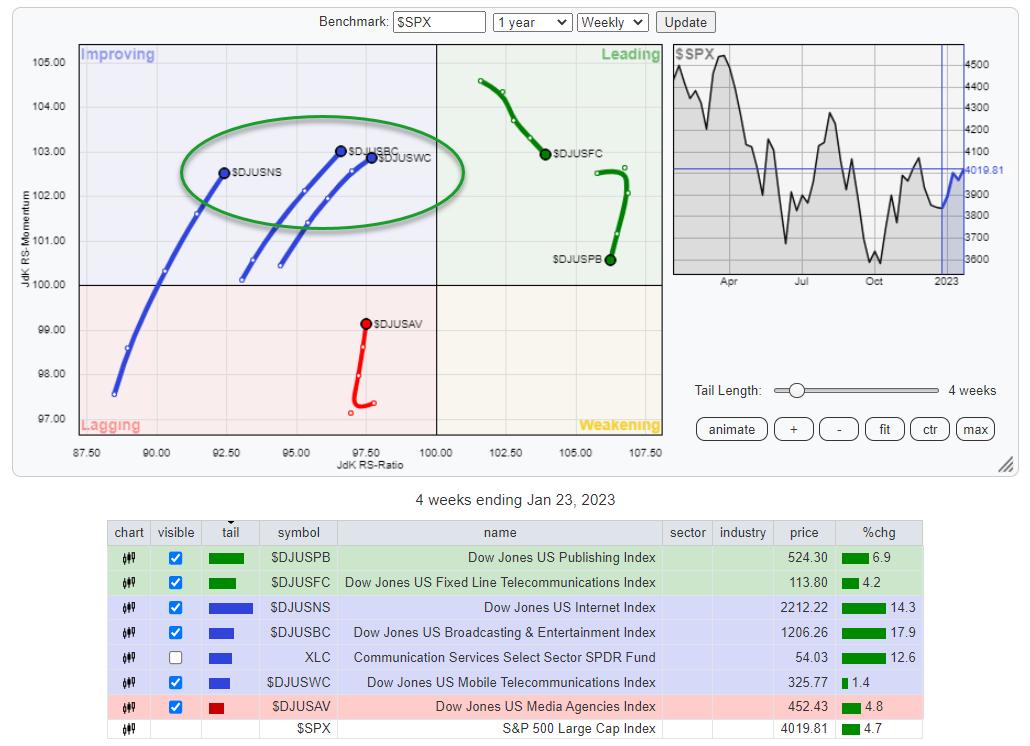This screenshot has width=1030, height=746.
Task: Open chart icon for $DJUSAV row
Action: click(129, 708)
